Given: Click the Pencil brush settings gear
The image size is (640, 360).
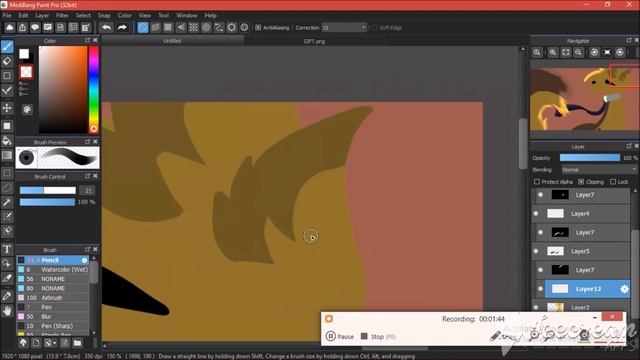Looking at the screenshot, I should 84,260.
